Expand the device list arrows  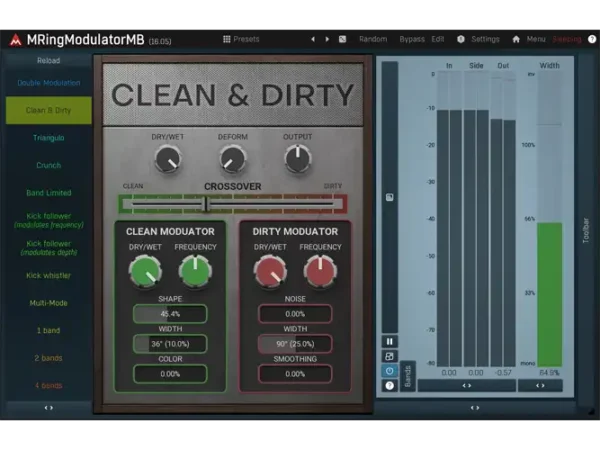[49, 408]
